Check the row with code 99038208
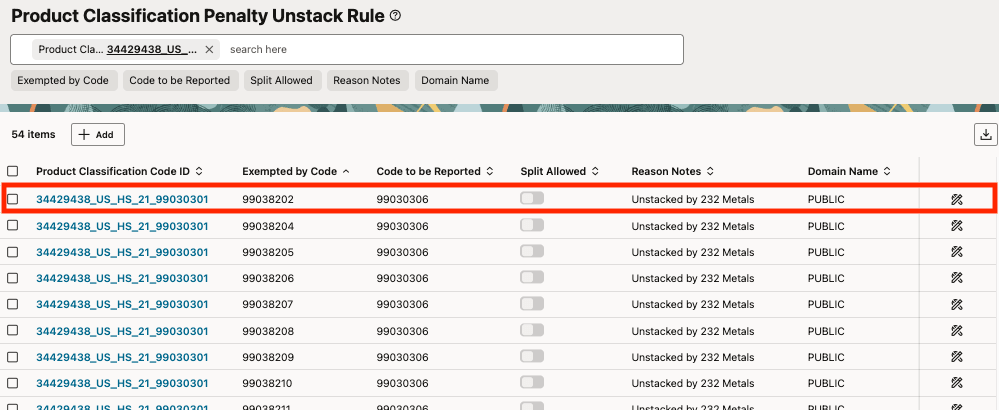 [13, 330]
